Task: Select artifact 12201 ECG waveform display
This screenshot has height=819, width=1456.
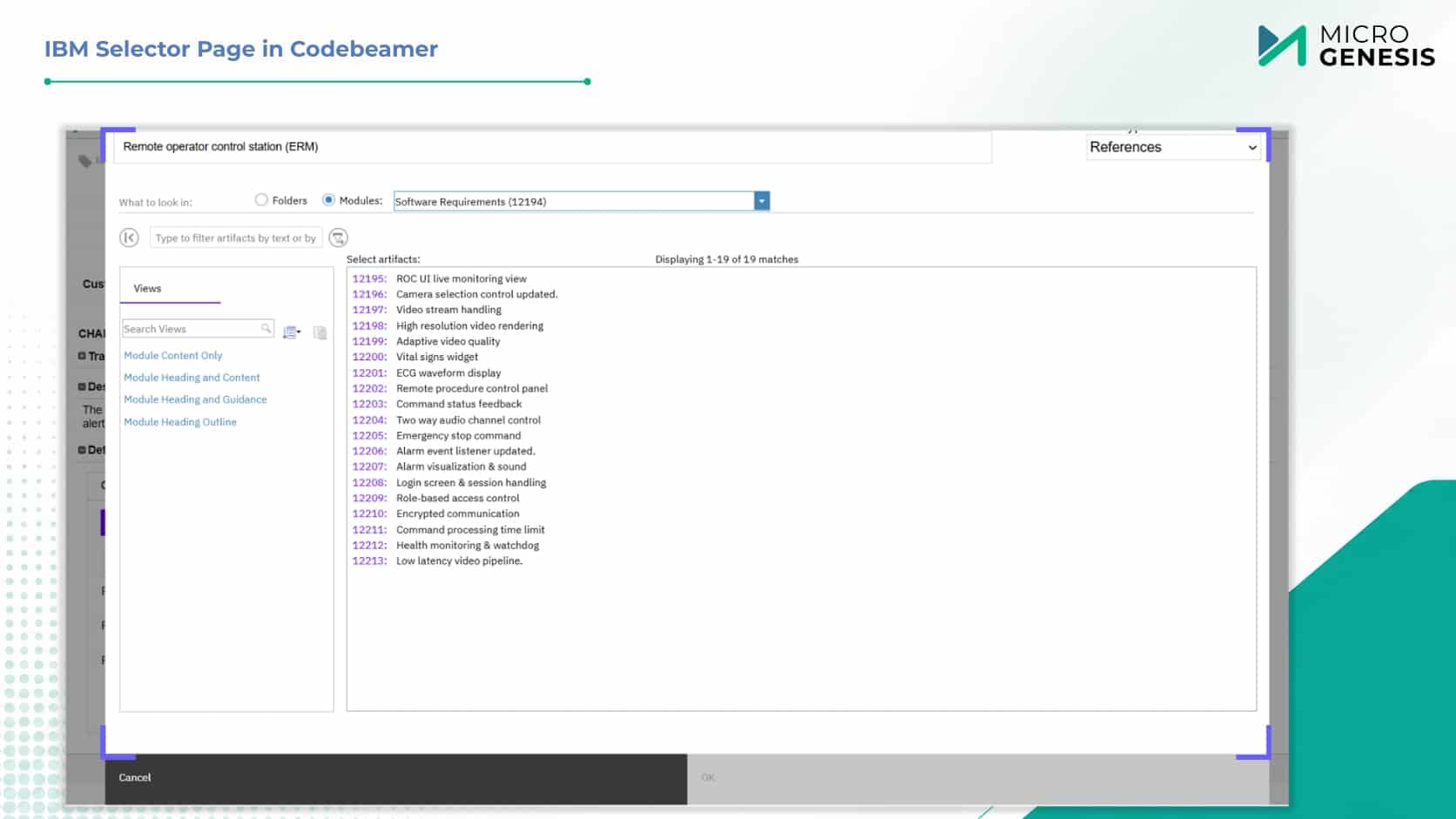Action: tap(427, 373)
